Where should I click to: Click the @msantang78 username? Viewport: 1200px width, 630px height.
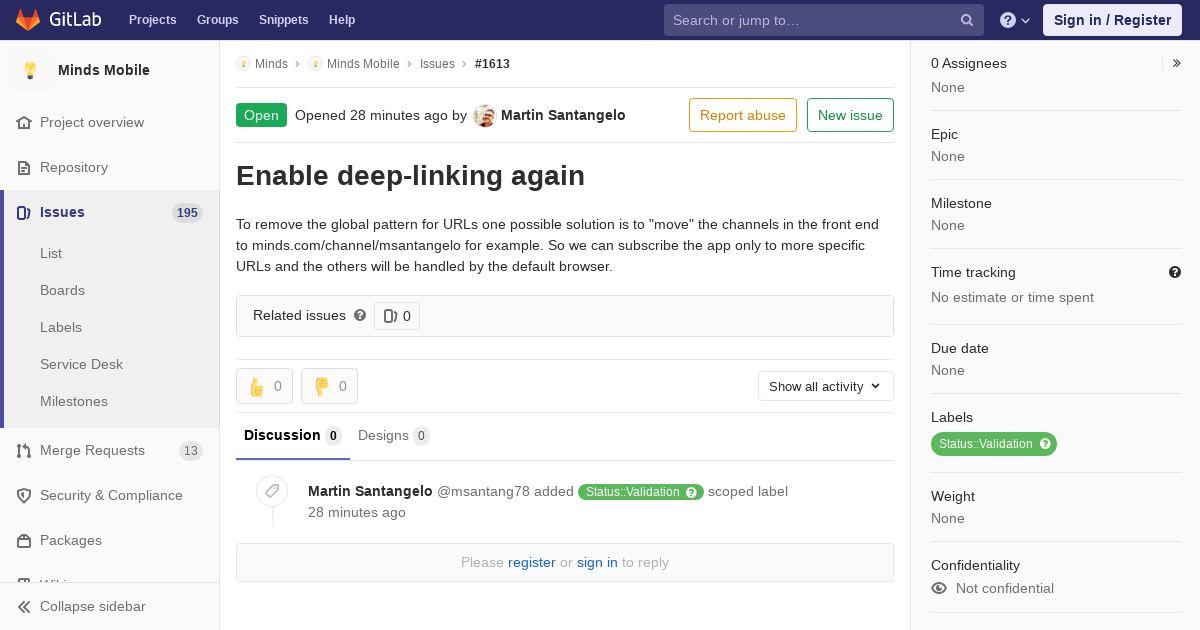[x=483, y=491]
